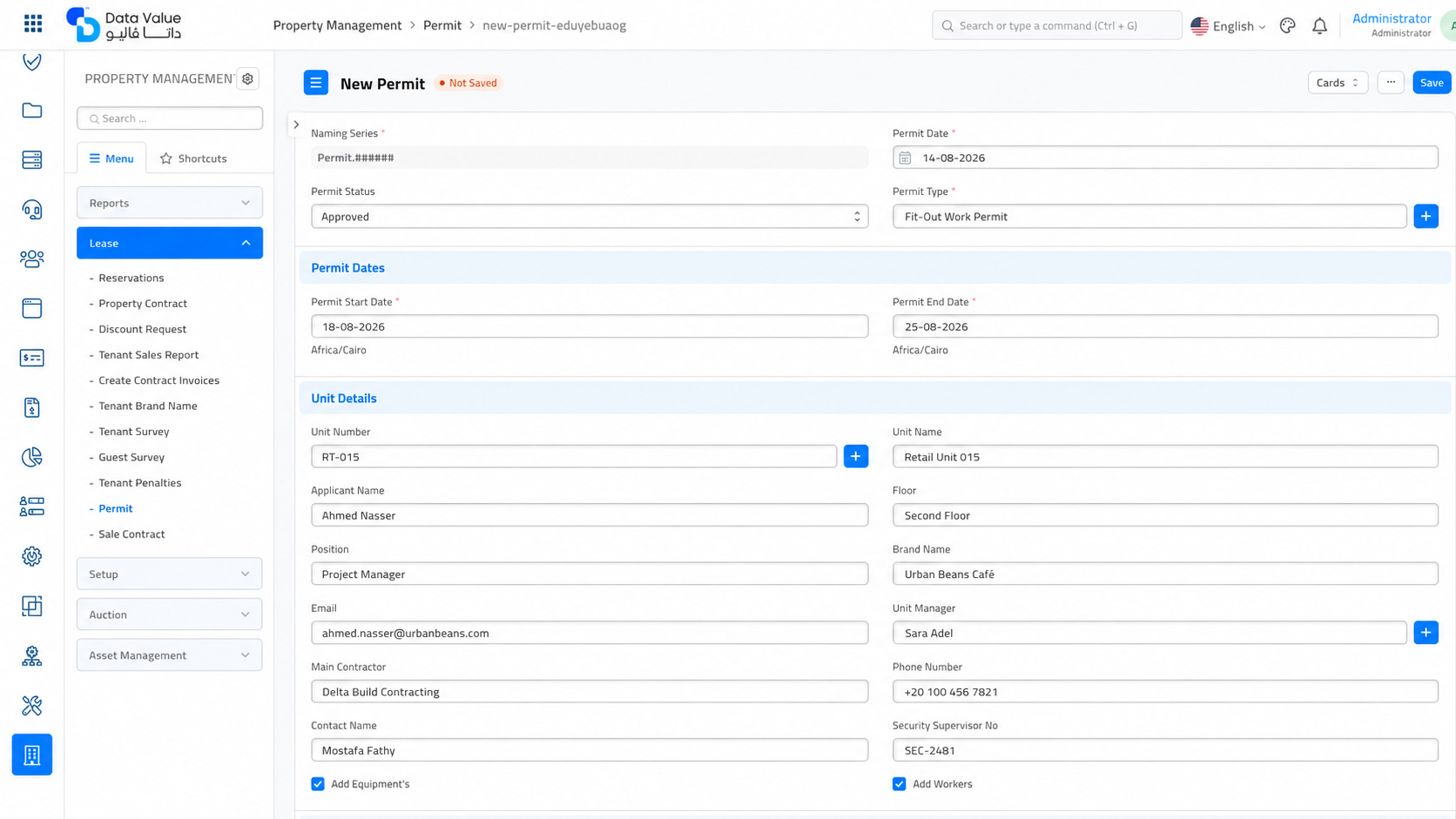This screenshot has width=1456, height=819.
Task: Open the gear cog sidebar icon
Action: point(32,556)
